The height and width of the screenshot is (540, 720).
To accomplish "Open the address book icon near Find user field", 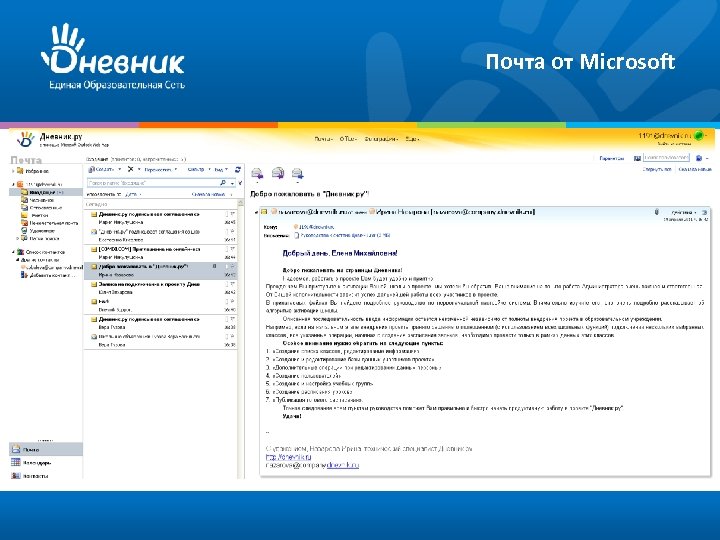I will (637, 158).
